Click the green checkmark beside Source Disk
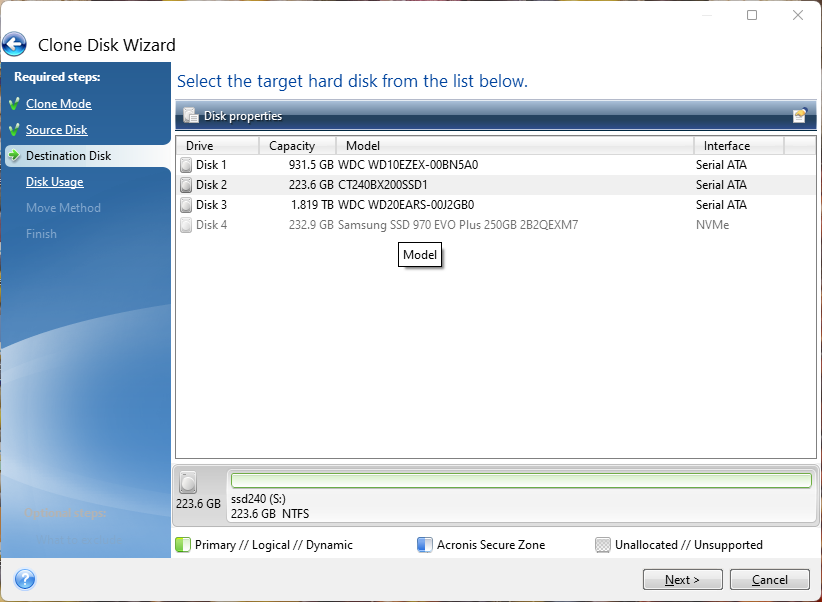822x602 pixels. click(14, 130)
